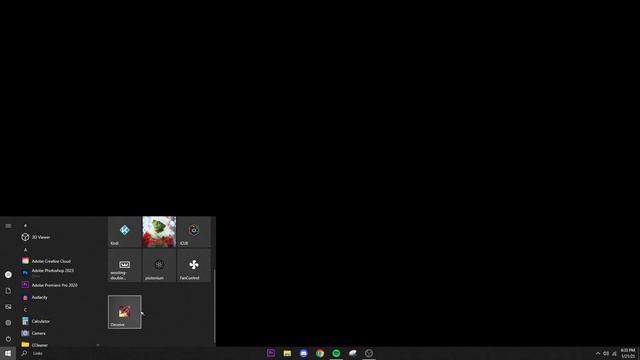Jump to letter C section header

(x=25, y=310)
